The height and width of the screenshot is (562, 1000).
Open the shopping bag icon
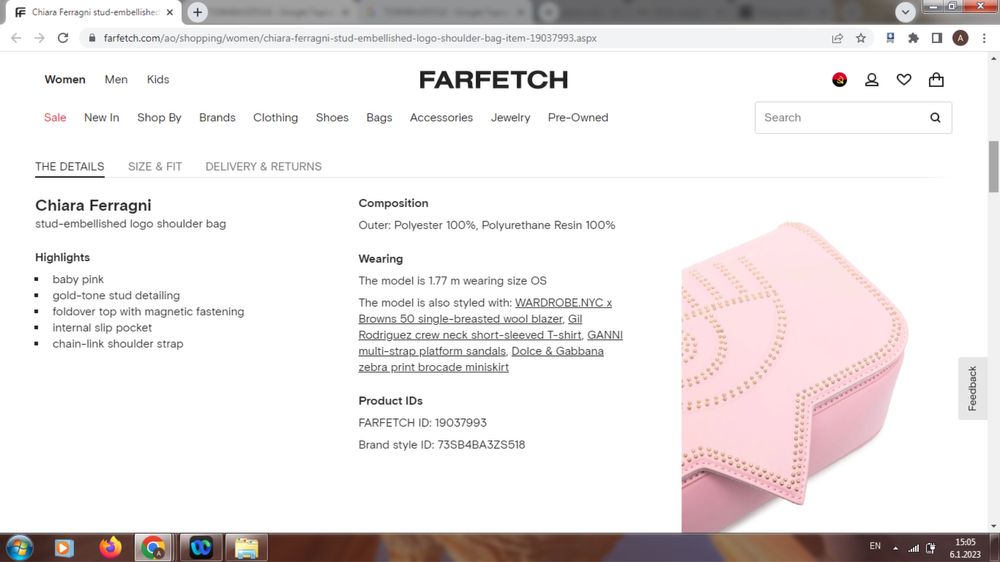point(936,79)
